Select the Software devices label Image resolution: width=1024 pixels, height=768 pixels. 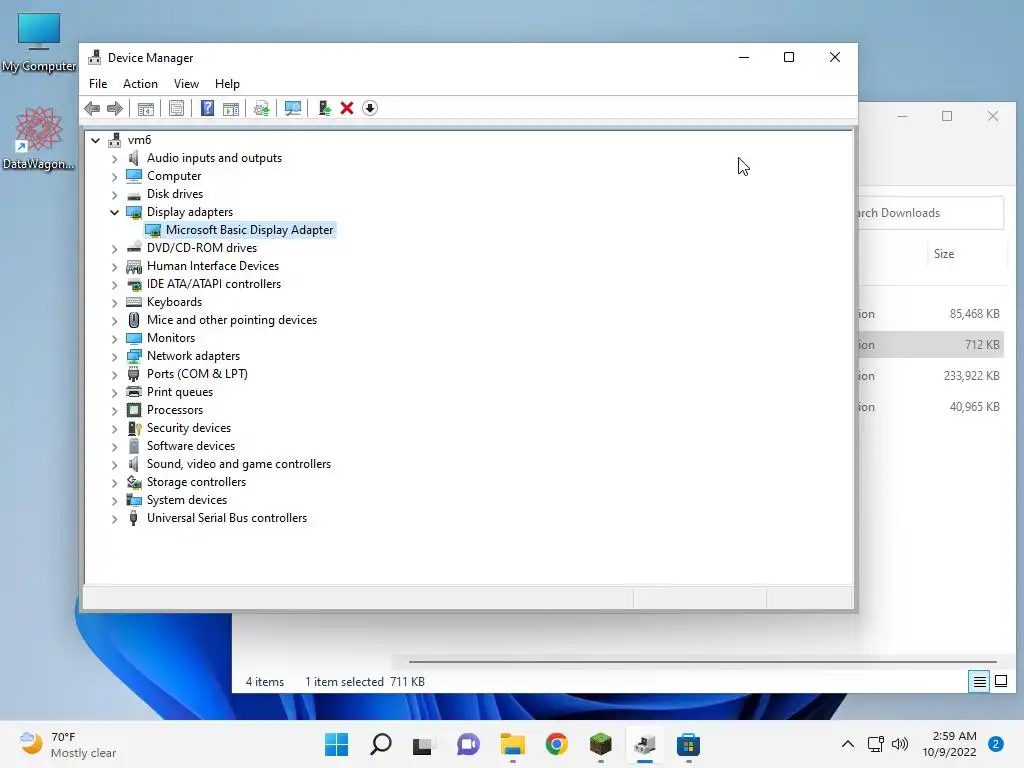tap(191, 446)
